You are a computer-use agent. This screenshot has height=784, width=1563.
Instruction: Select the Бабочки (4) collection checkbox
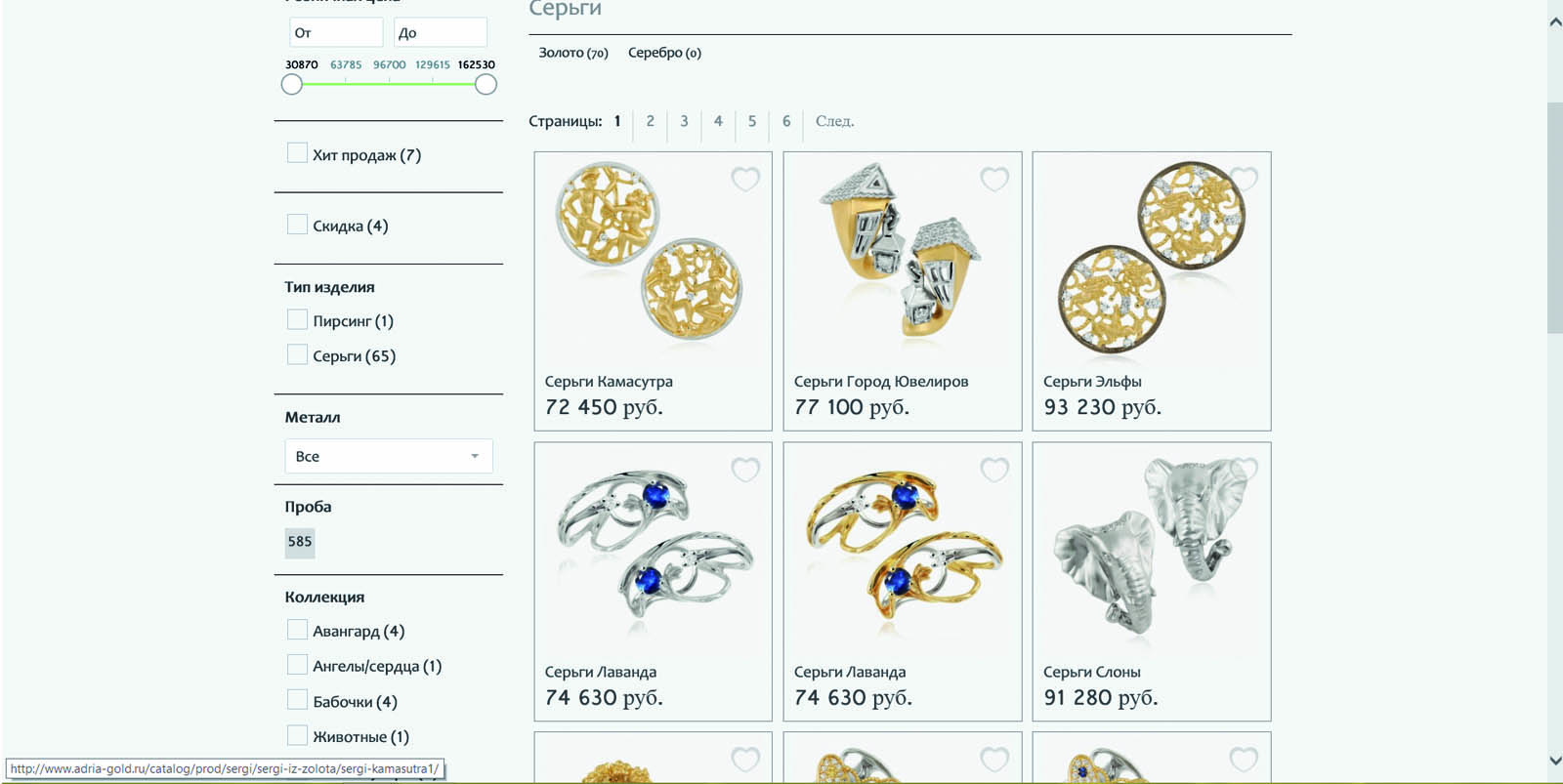(297, 700)
